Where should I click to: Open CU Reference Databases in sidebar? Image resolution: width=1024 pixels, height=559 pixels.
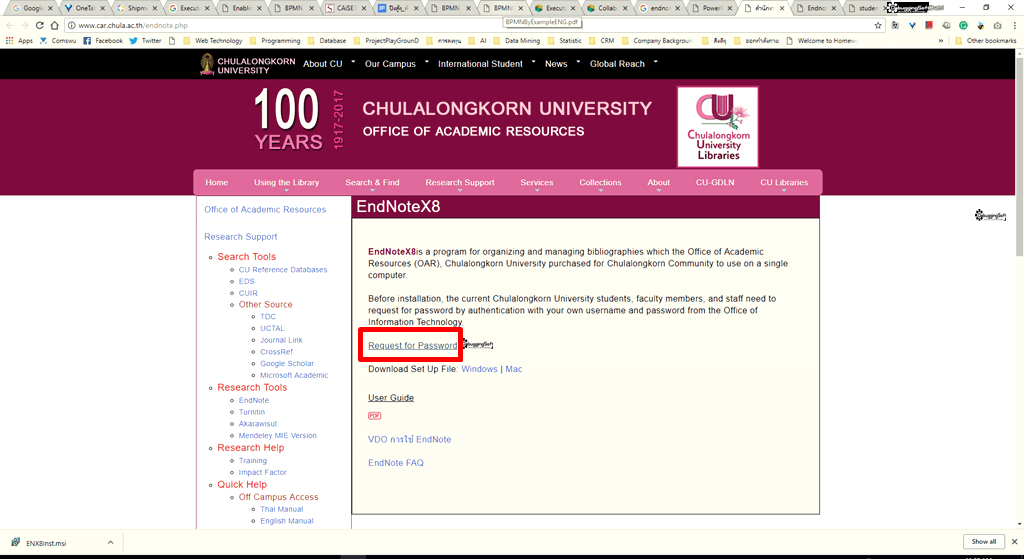pos(283,270)
